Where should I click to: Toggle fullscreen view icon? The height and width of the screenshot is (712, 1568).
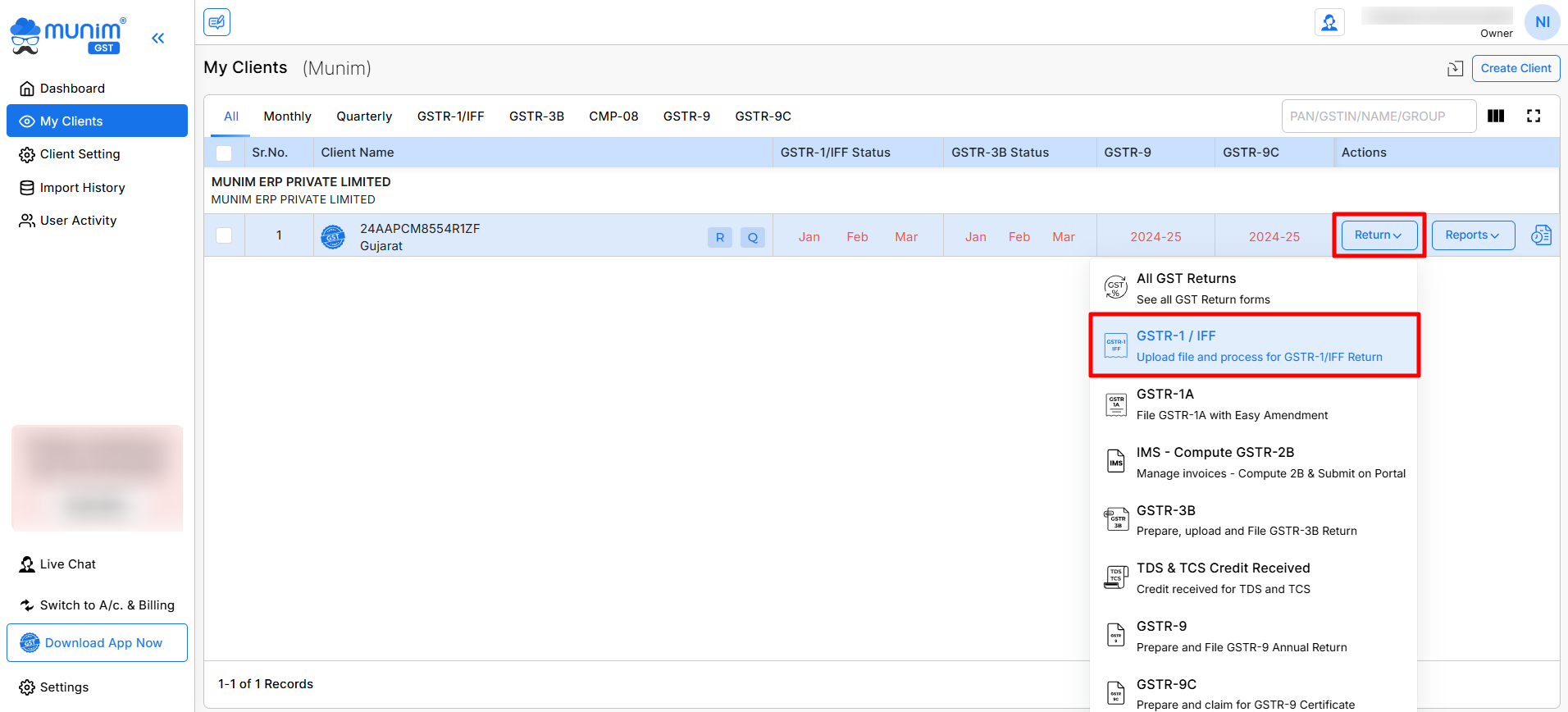[x=1534, y=116]
